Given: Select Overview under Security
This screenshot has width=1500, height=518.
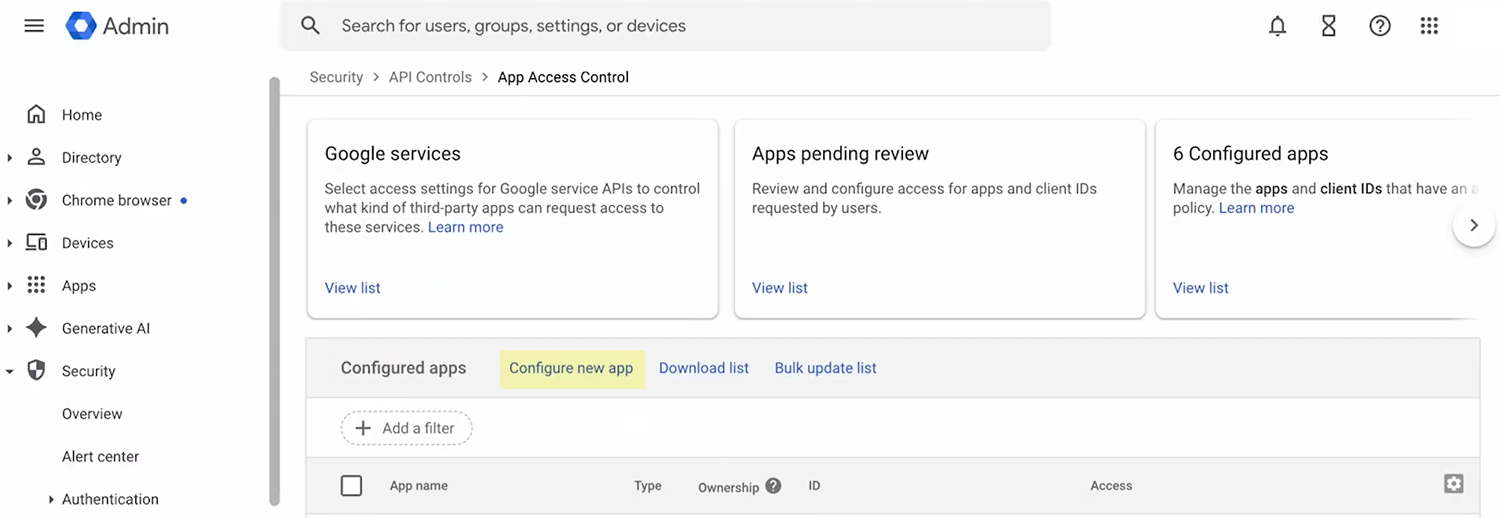Looking at the screenshot, I should click(x=92, y=414).
